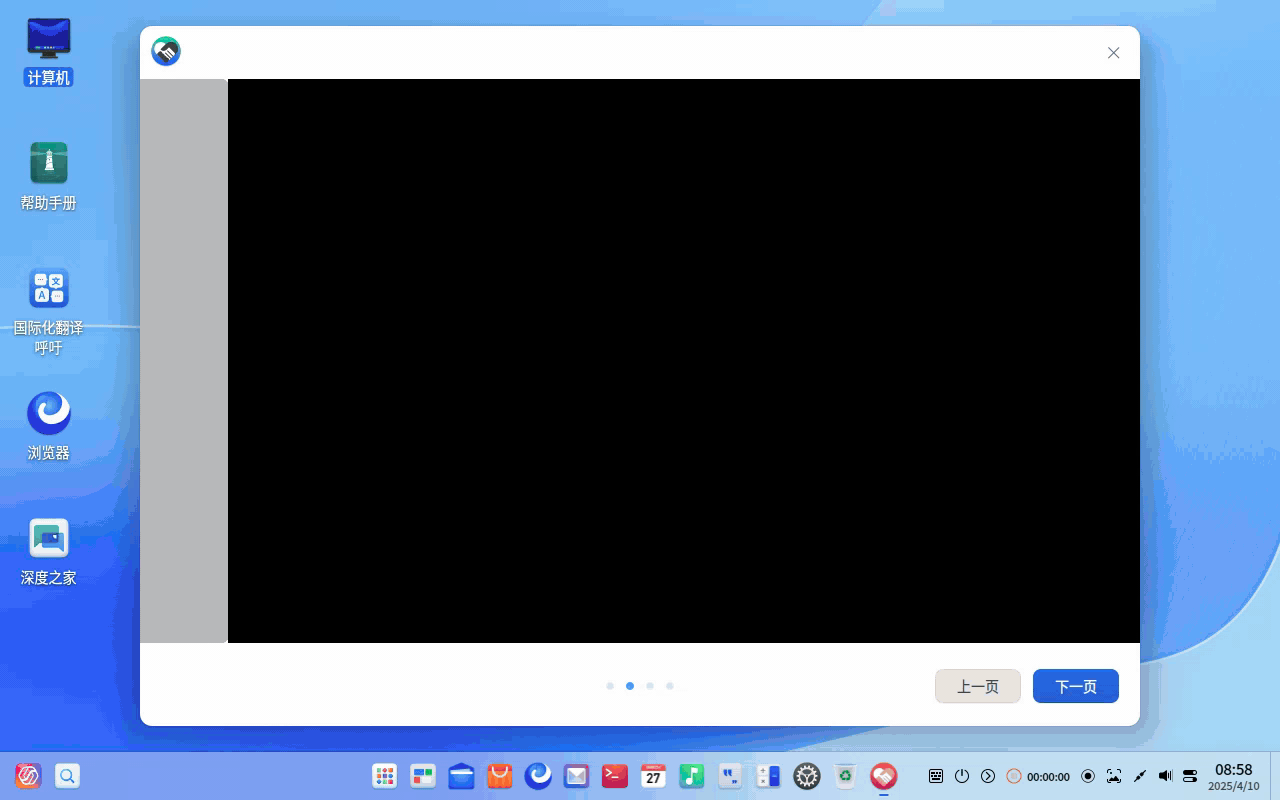The width and height of the screenshot is (1280, 800).
Task: Click the power button in the tray
Action: tap(962, 776)
